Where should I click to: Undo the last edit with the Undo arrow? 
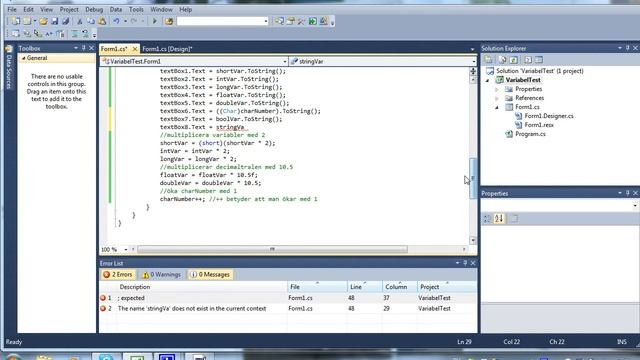pyautogui.click(x=116, y=21)
